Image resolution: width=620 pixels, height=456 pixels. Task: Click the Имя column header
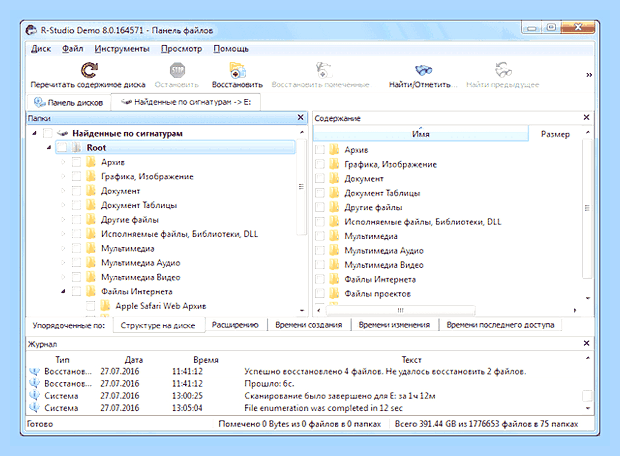pos(421,134)
